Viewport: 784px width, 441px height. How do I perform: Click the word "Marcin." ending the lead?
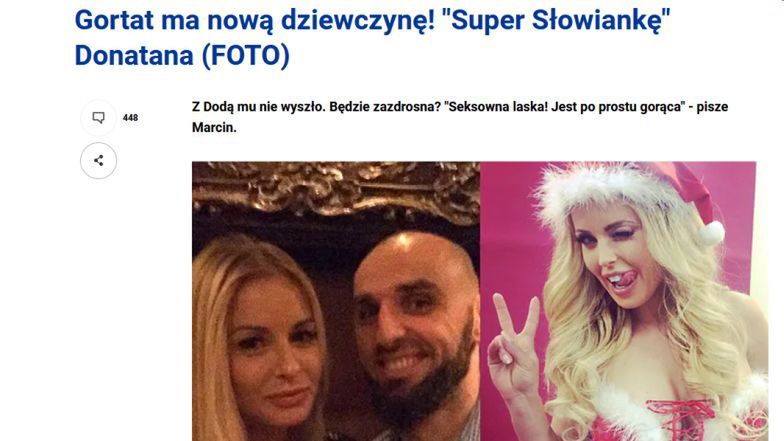coord(214,128)
